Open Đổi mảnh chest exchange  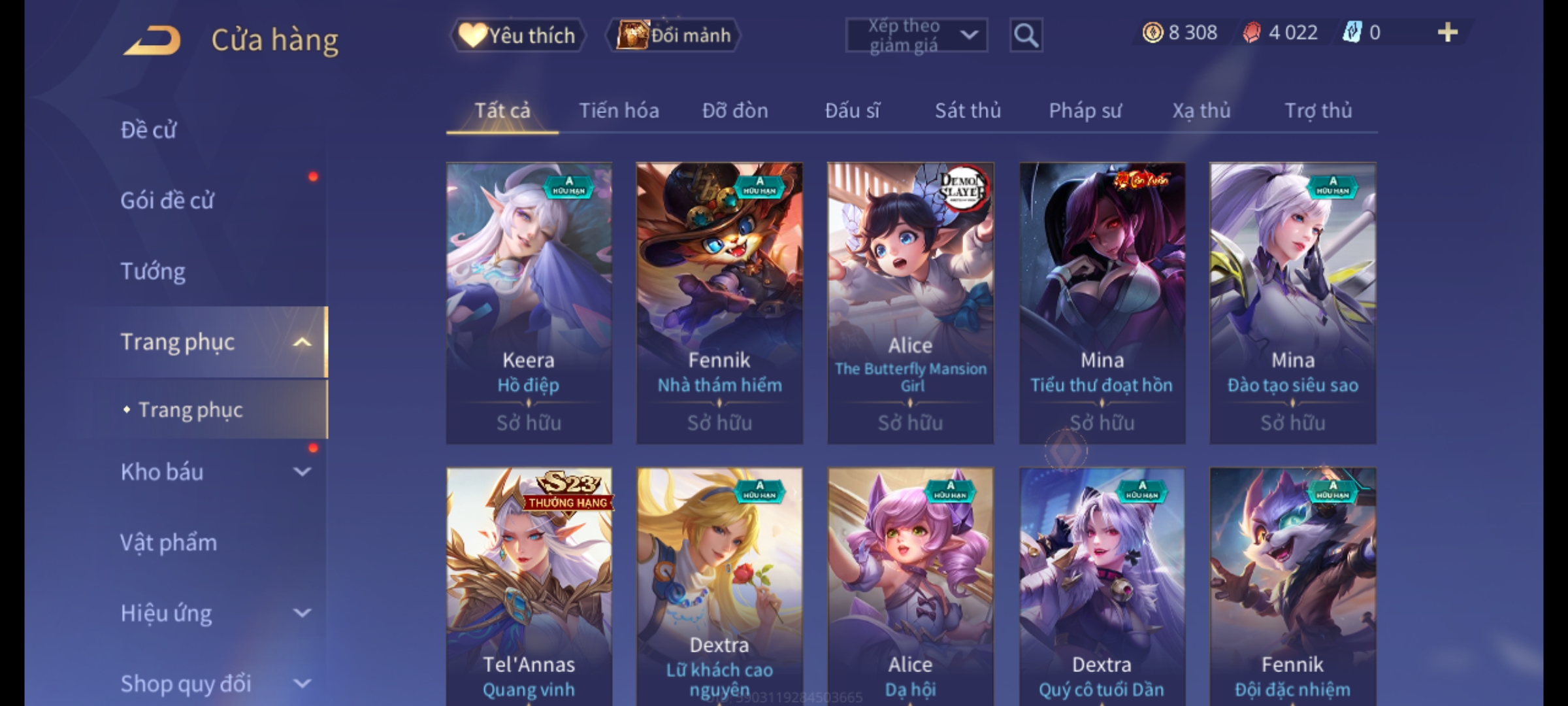(x=673, y=35)
